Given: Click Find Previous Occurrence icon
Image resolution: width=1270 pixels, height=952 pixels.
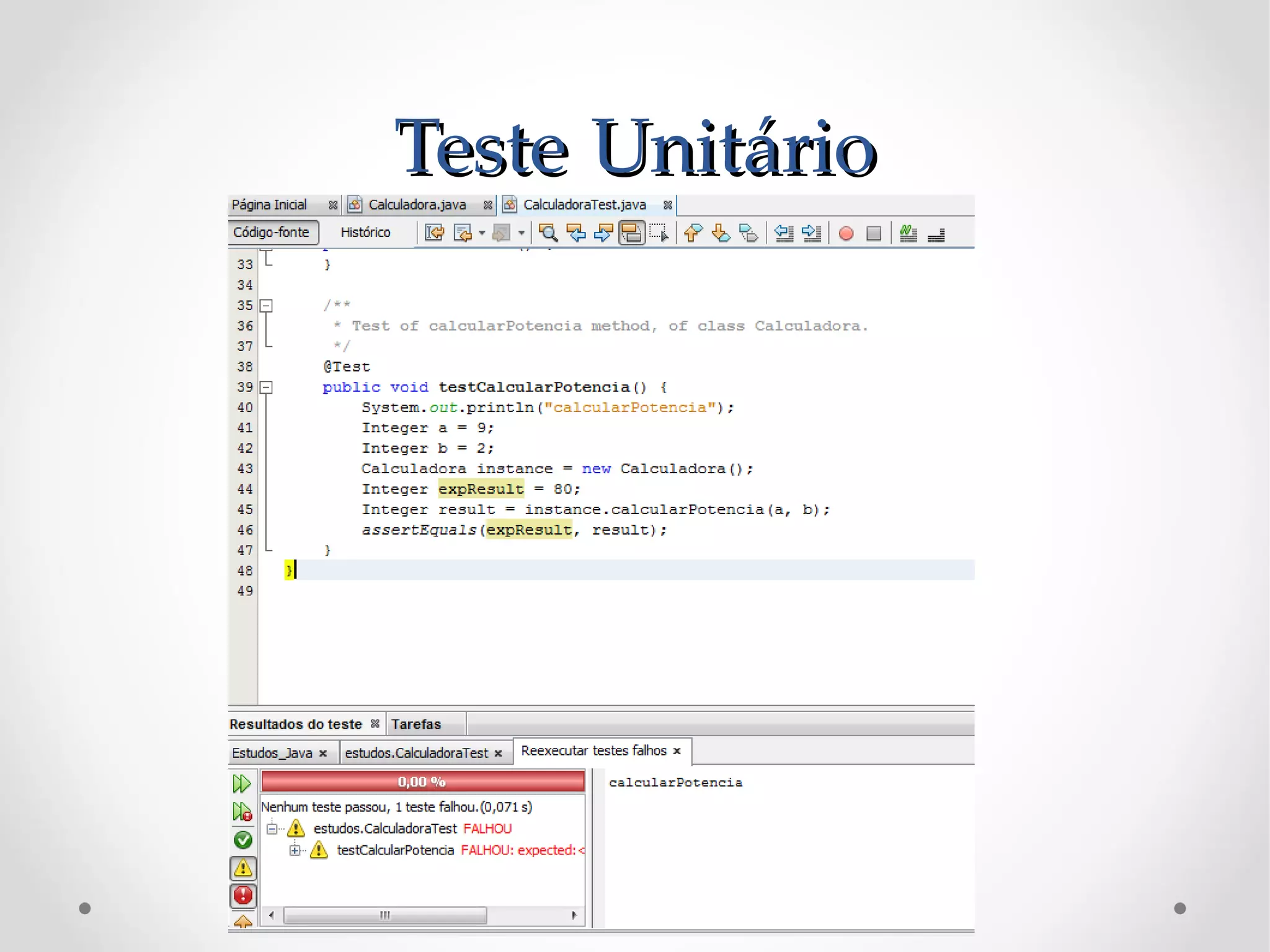Looking at the screenshot, I should click(576, 233).
